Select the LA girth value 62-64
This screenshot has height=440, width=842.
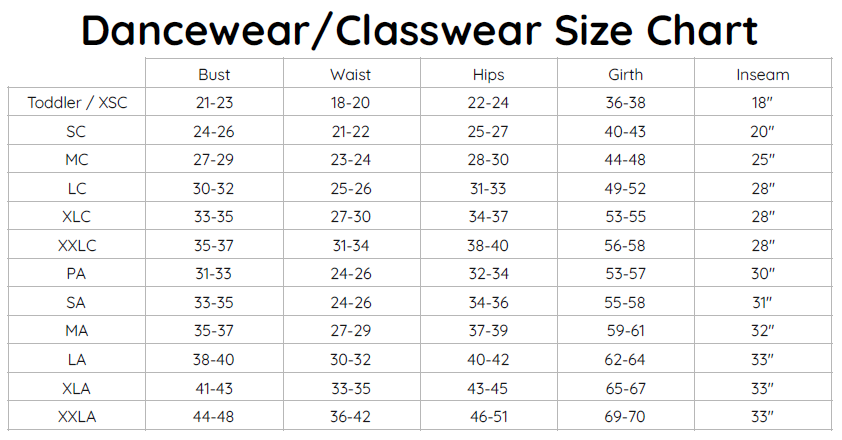click(625, 358)
